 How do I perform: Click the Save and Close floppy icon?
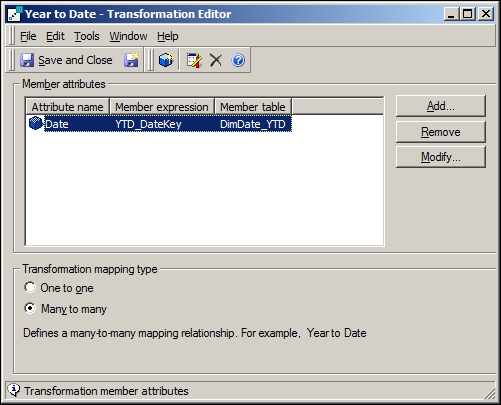pyautogui.click(x=27, y=60)
